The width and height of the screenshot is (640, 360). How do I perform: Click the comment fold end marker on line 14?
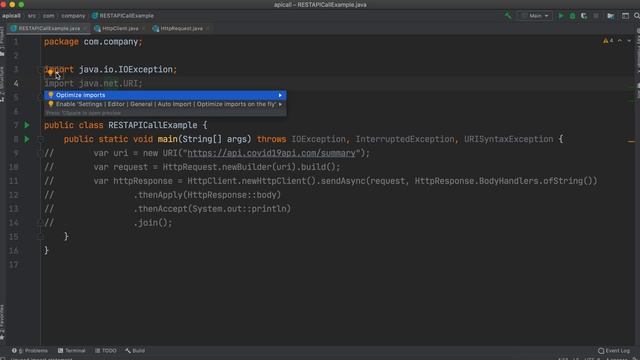[x=40, y=223]
